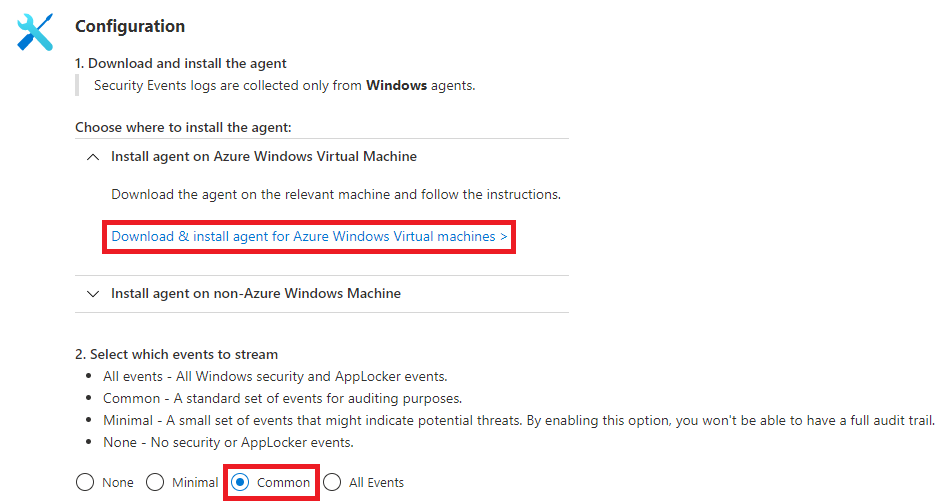The height and width of the screenshot is (503, 940).
Task: Open Install agent on non-Azure Windows Machine header
Action: point(256,293)
